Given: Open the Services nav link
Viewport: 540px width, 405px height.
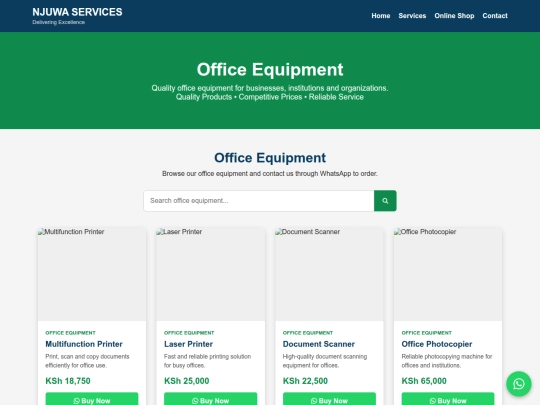Looking at the screenshot, I should point(412,16).
